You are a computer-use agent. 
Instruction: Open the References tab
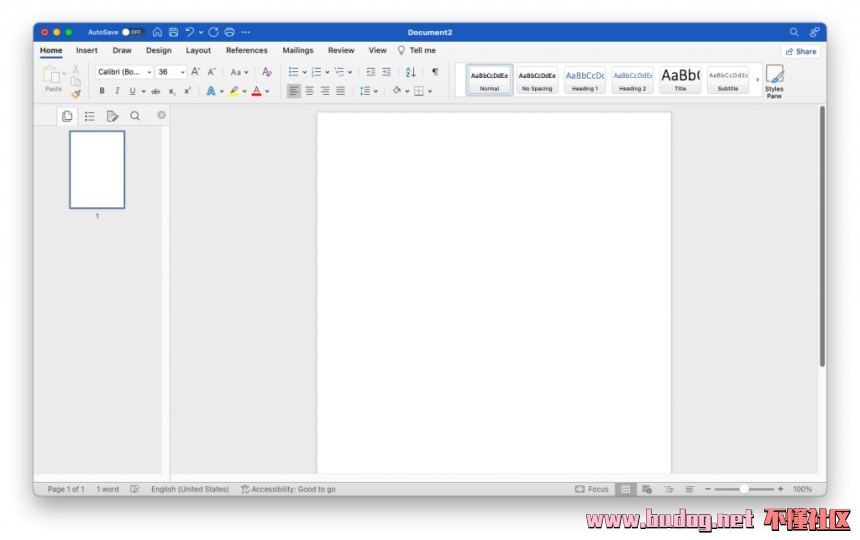[246, 50]
